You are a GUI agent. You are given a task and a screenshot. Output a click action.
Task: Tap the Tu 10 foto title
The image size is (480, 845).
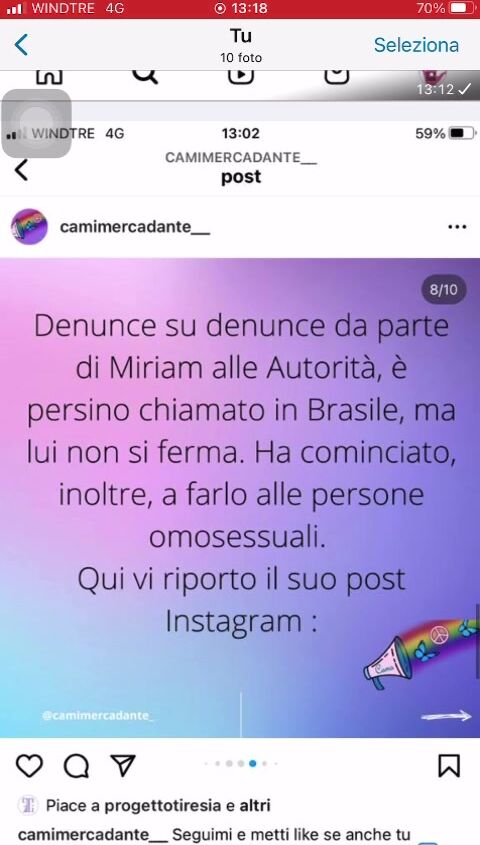point(241,45)
